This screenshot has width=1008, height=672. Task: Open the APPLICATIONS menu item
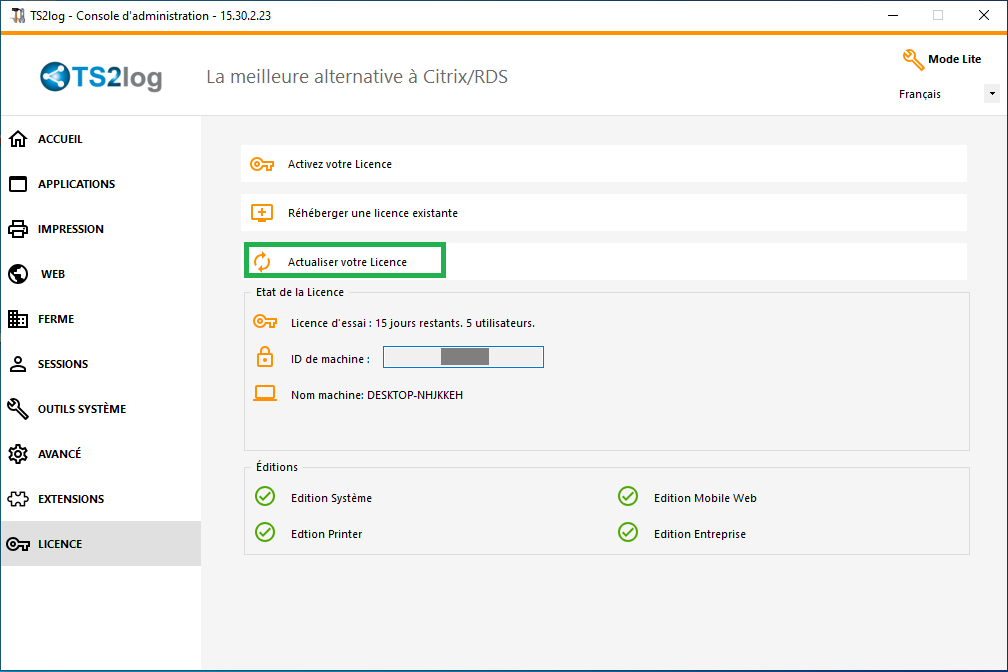(x=101, y=184)
